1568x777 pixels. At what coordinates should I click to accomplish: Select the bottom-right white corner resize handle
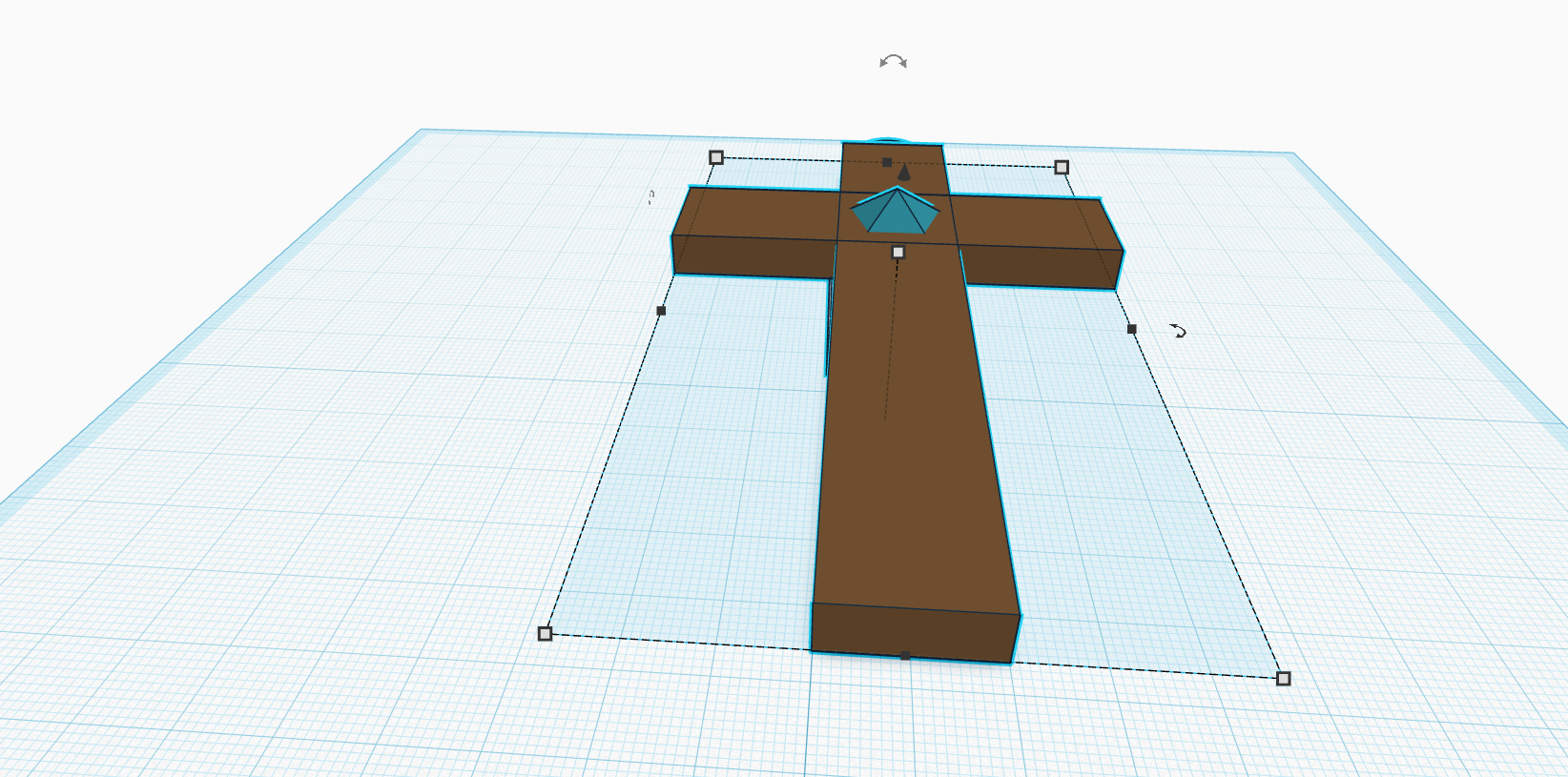coord(1283,678)
